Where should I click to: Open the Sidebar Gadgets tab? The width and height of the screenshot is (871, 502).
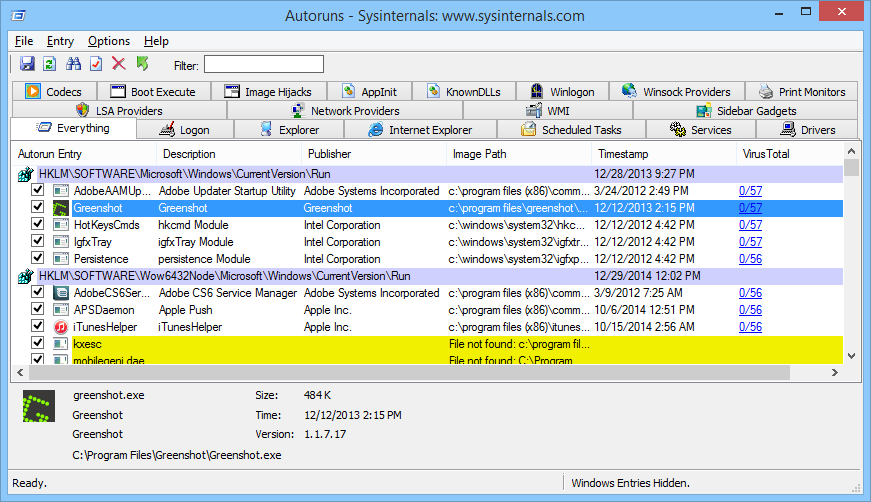pos(747,111)
